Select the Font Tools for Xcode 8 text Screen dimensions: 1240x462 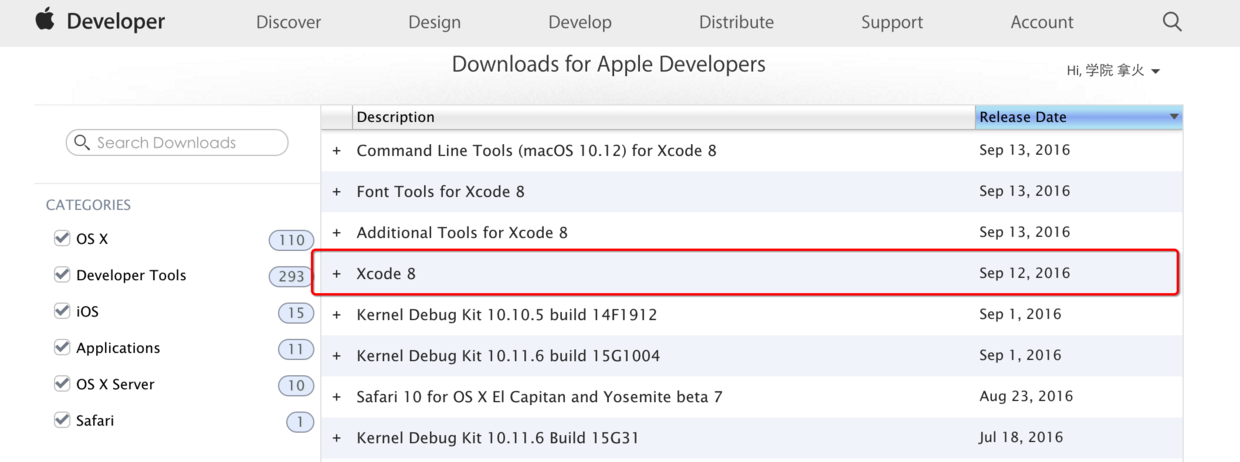(x=440, y=192)
